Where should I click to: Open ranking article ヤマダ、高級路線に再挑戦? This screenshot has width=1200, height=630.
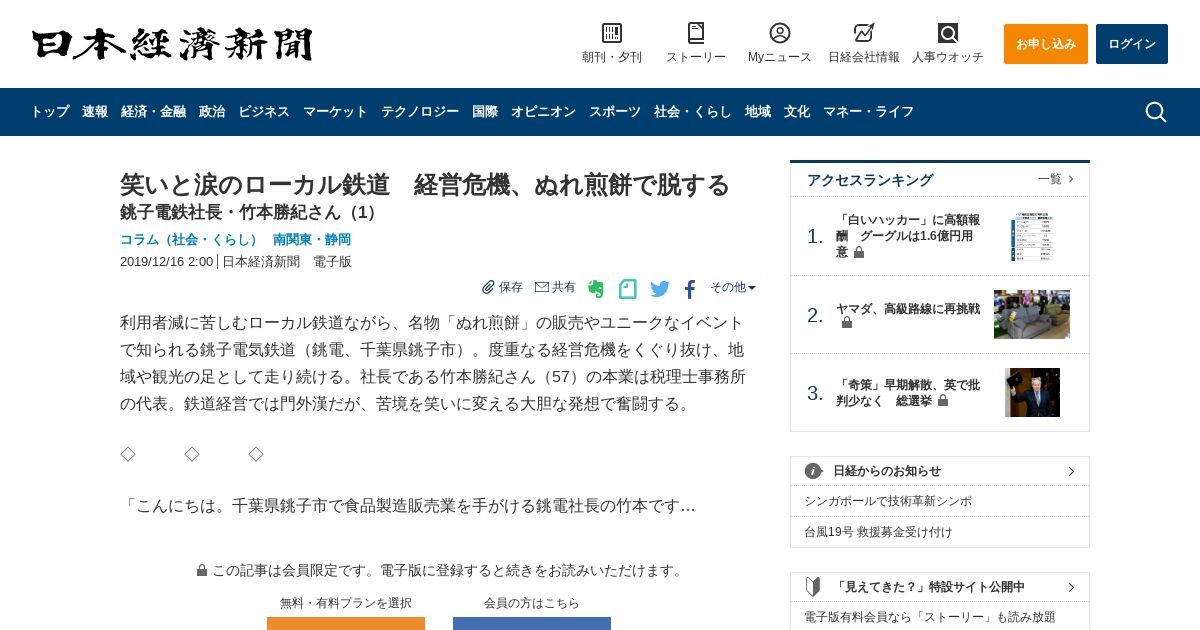coord(909,315)
